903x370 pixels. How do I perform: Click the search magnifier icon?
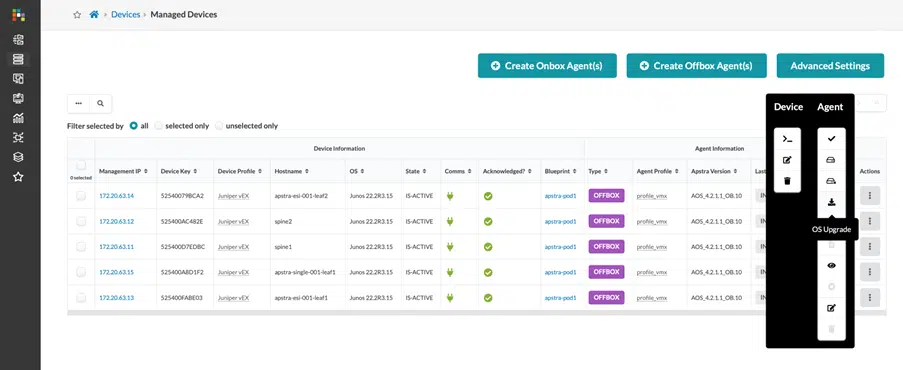100,104
